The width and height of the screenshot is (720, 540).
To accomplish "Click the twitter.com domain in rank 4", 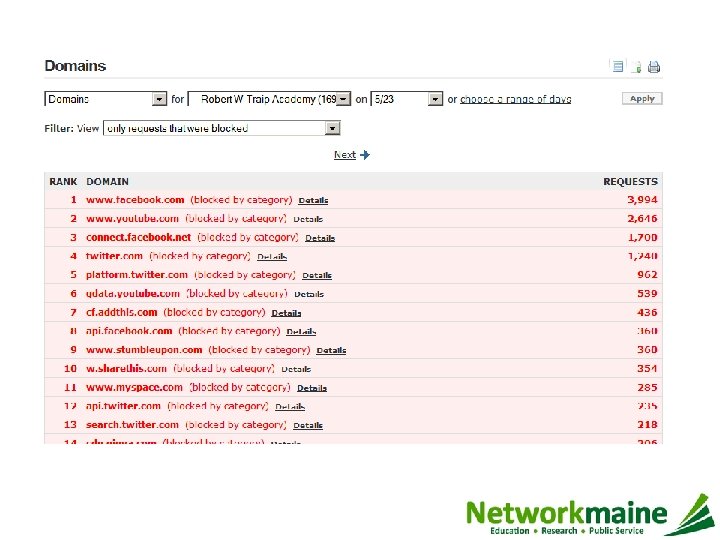I will click(114, 256).
